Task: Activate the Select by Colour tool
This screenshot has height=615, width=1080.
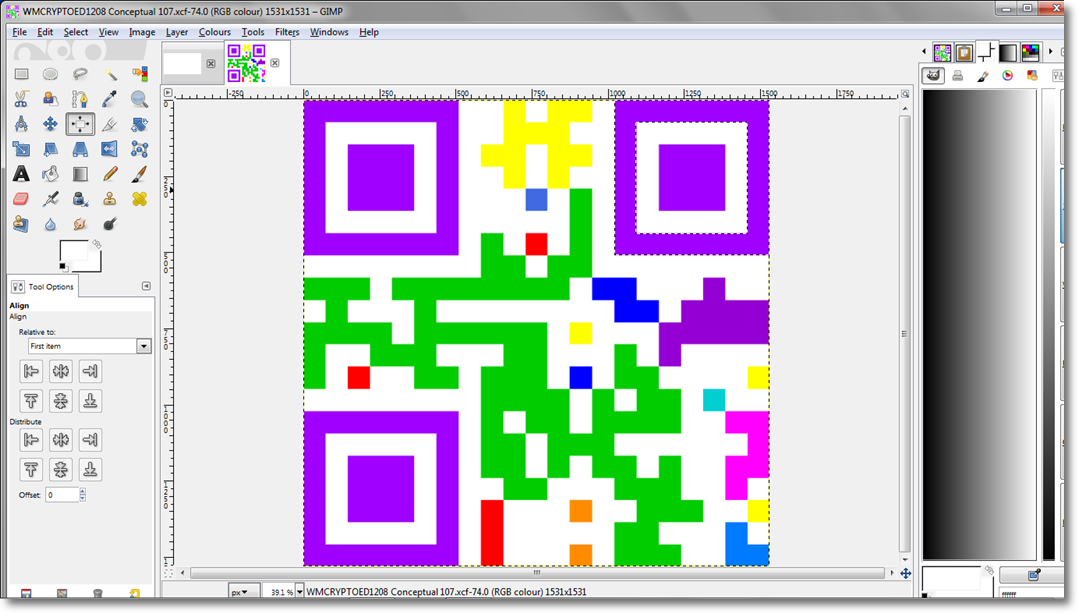Action: pos(139,74)
